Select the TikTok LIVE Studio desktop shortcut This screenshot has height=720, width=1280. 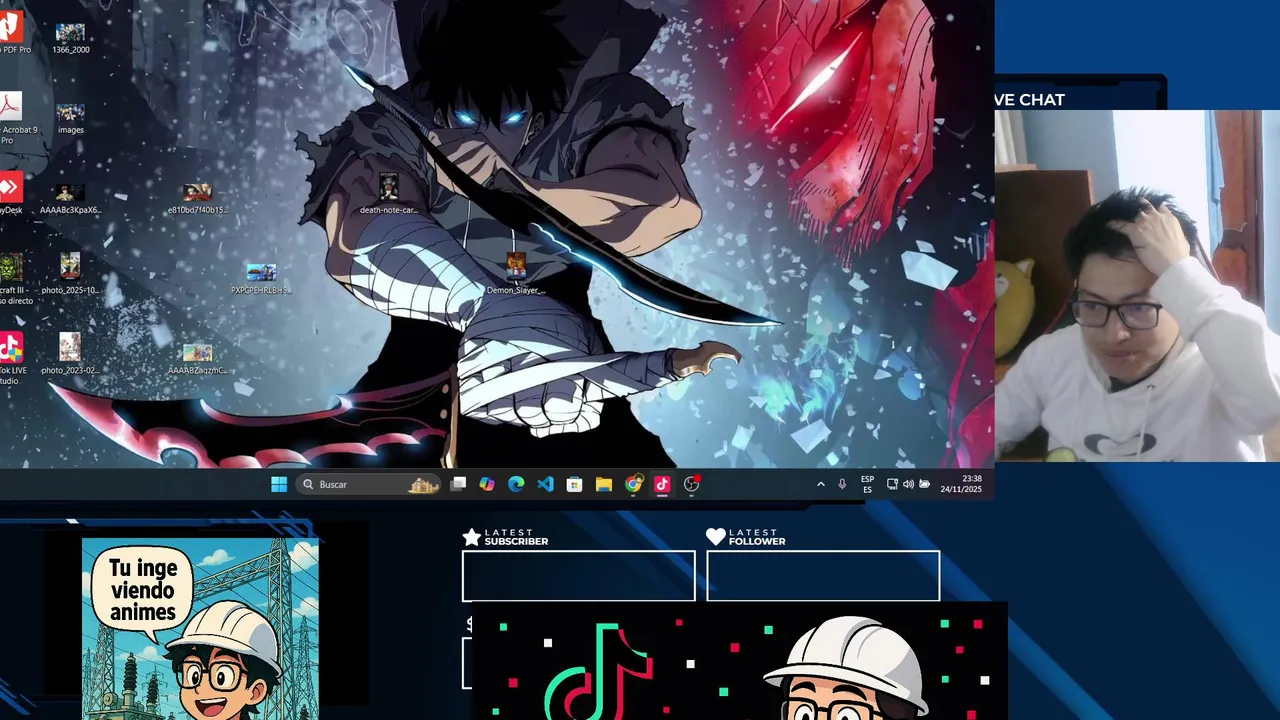tap(12, 358)
